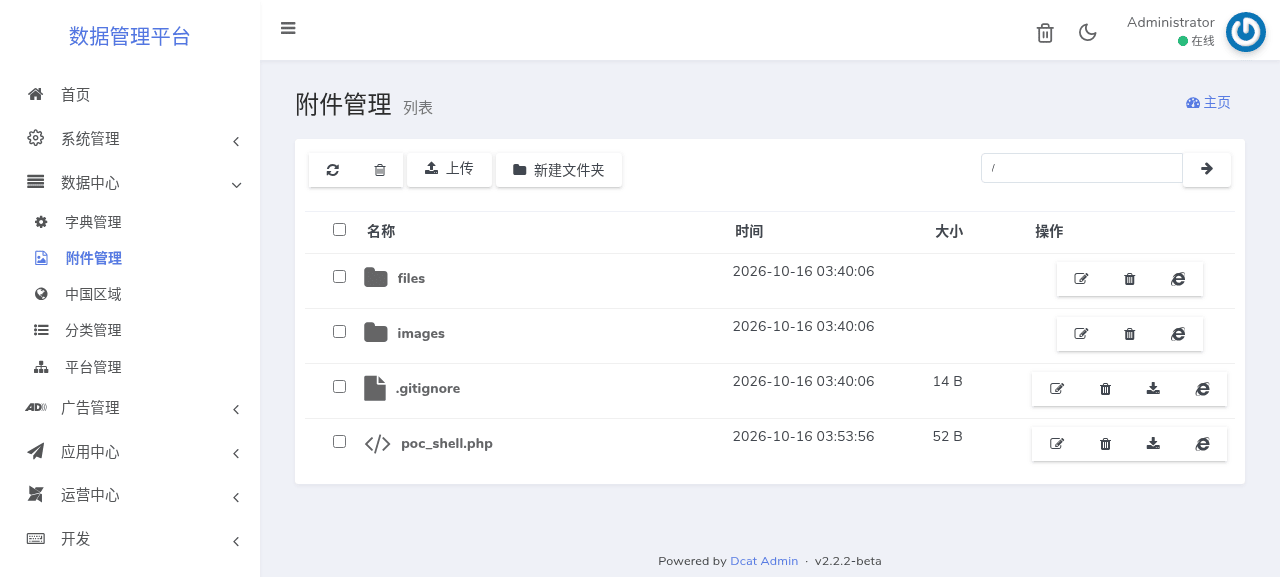This screenshot has height=577, width=1280.
Task: Switch to dark mode with moon icon
Action: click(x=1088, y=33)
